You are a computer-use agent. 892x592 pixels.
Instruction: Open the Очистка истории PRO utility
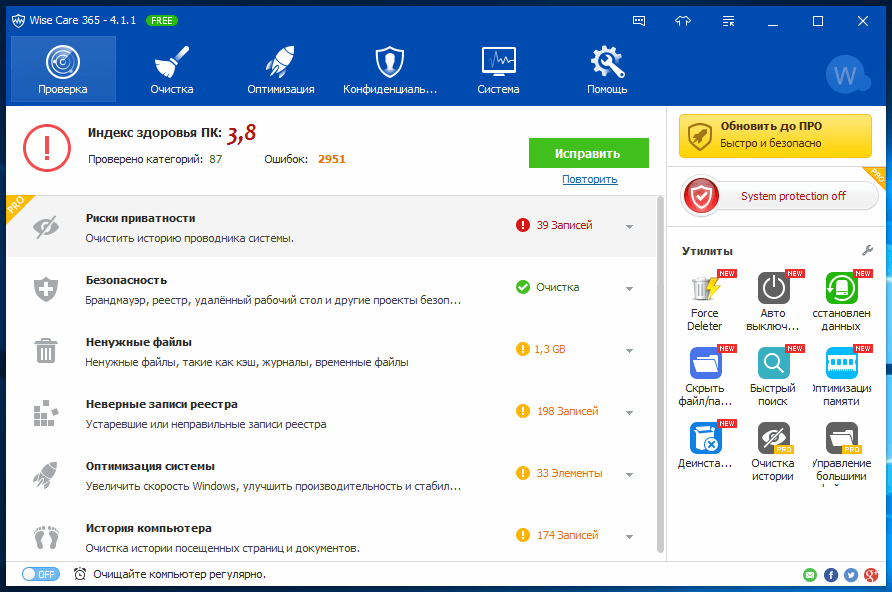pyautogui.click(x=773, y=451)
